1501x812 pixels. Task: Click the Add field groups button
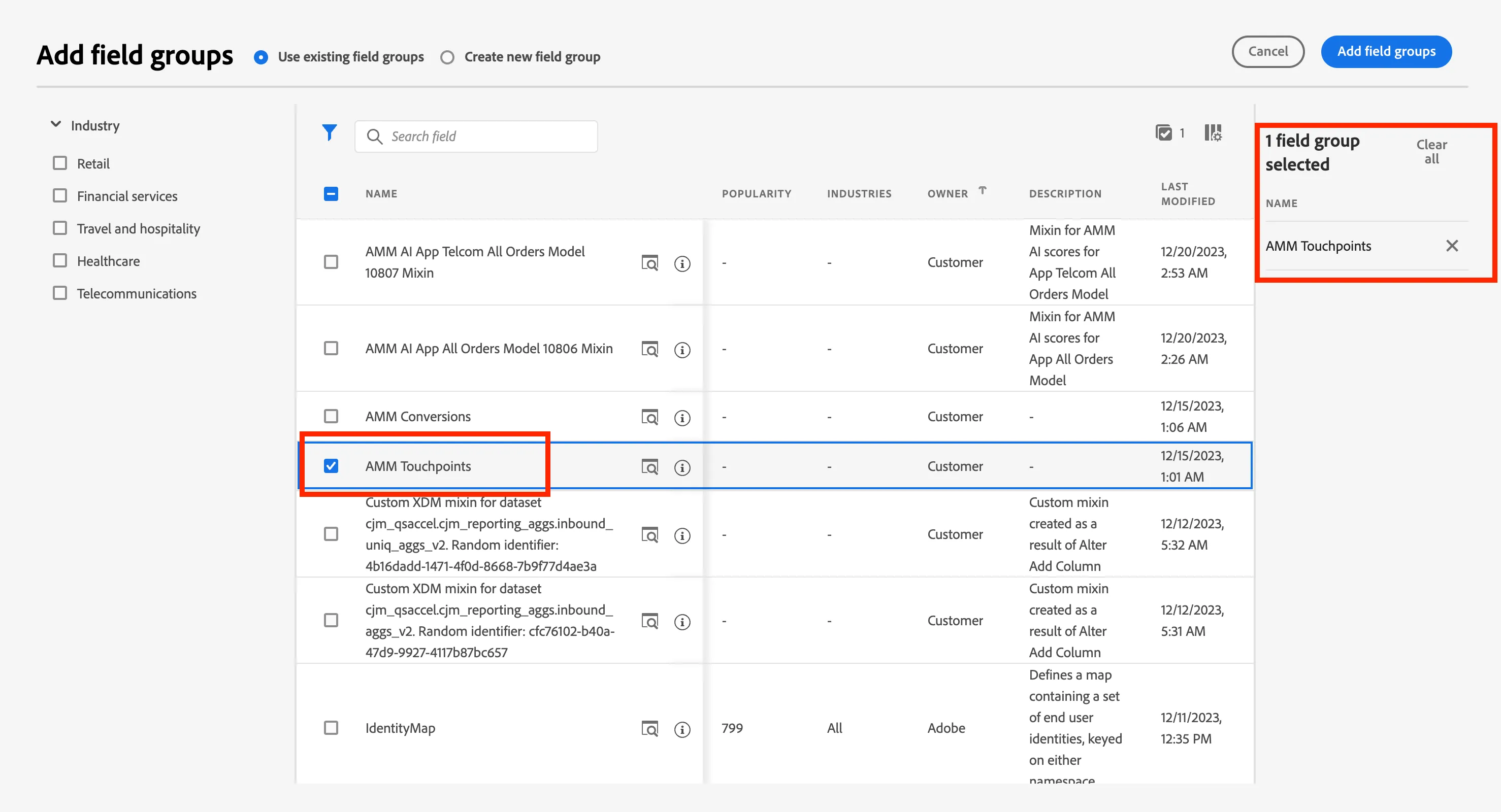pos(1386,51)
